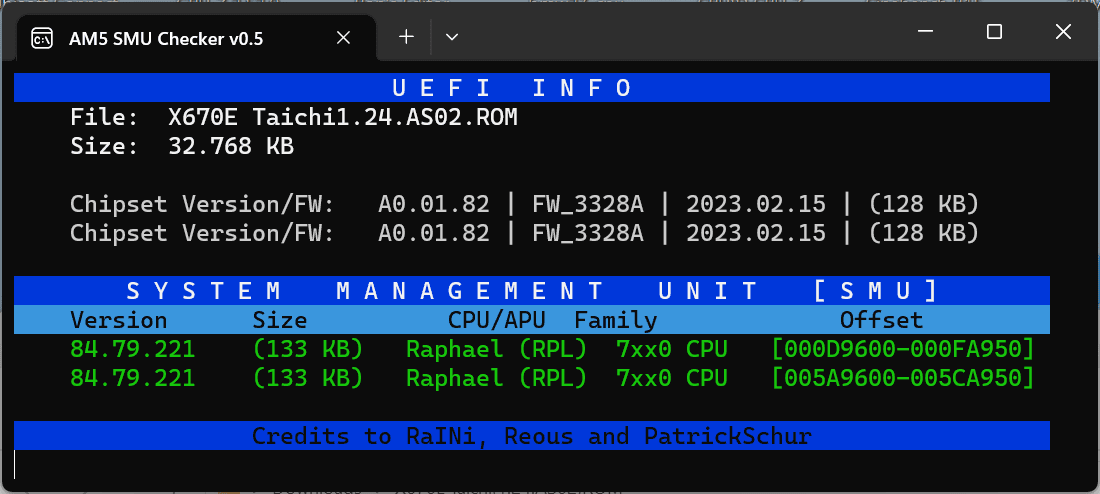Open a new terminal tab
1100x494 pixels.
pos(406,37)
